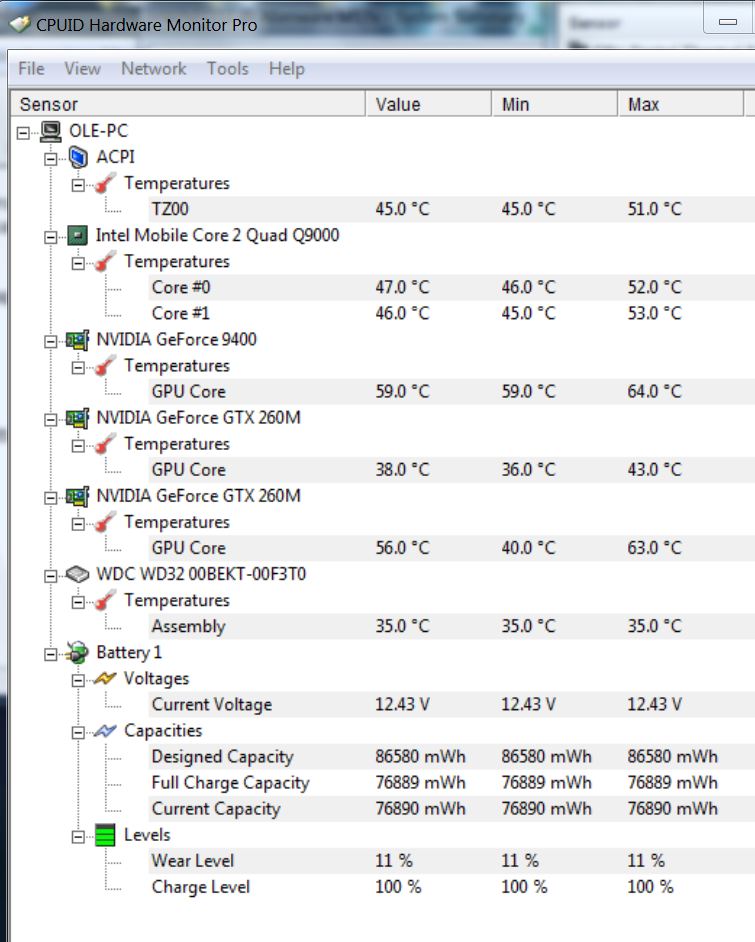Screen dimensions: 755x942
Task: Select the Current Voltage row
Action: coord(452,704)
